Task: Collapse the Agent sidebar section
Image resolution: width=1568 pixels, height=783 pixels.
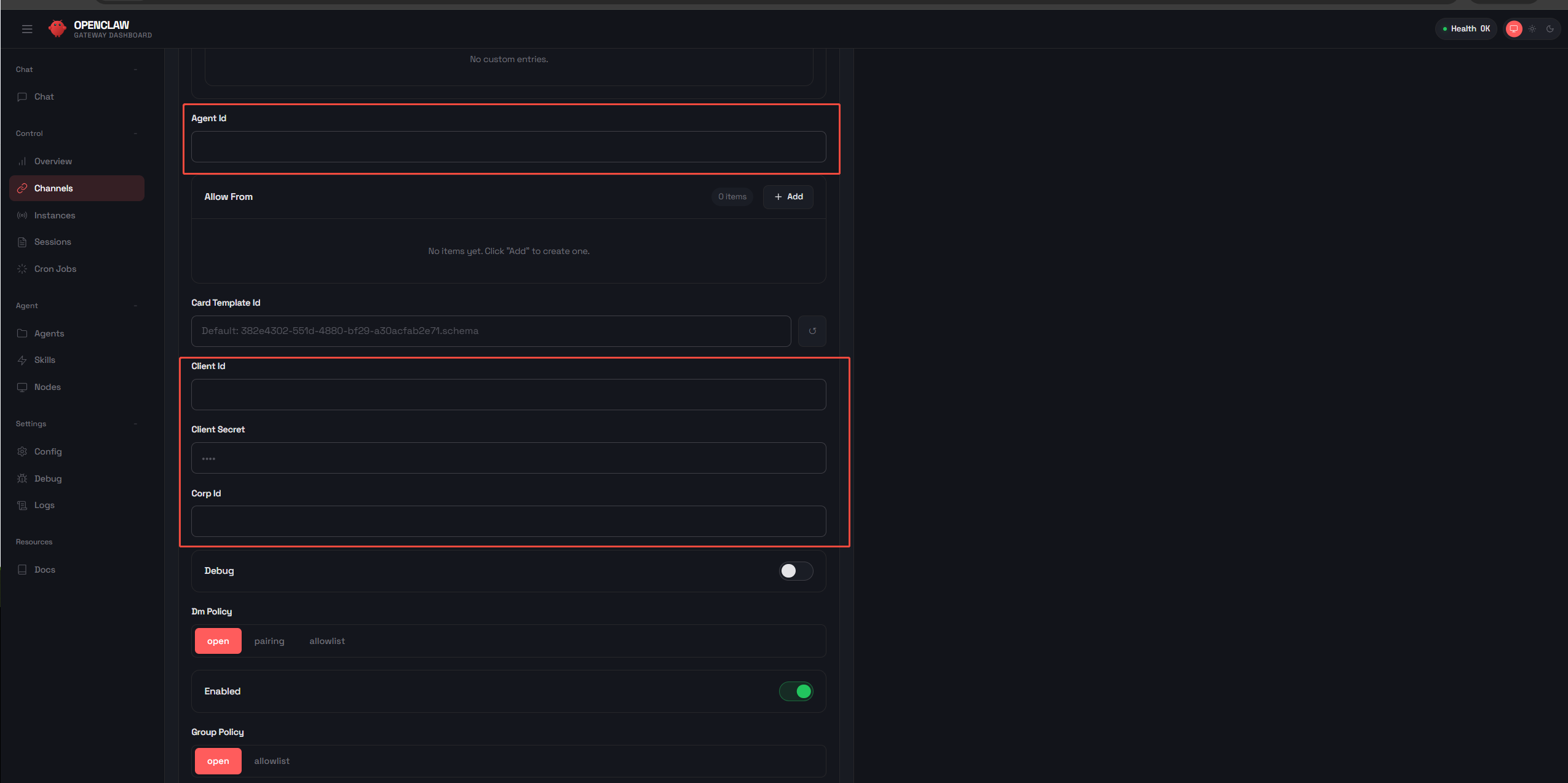Action: tap(135, 306)
